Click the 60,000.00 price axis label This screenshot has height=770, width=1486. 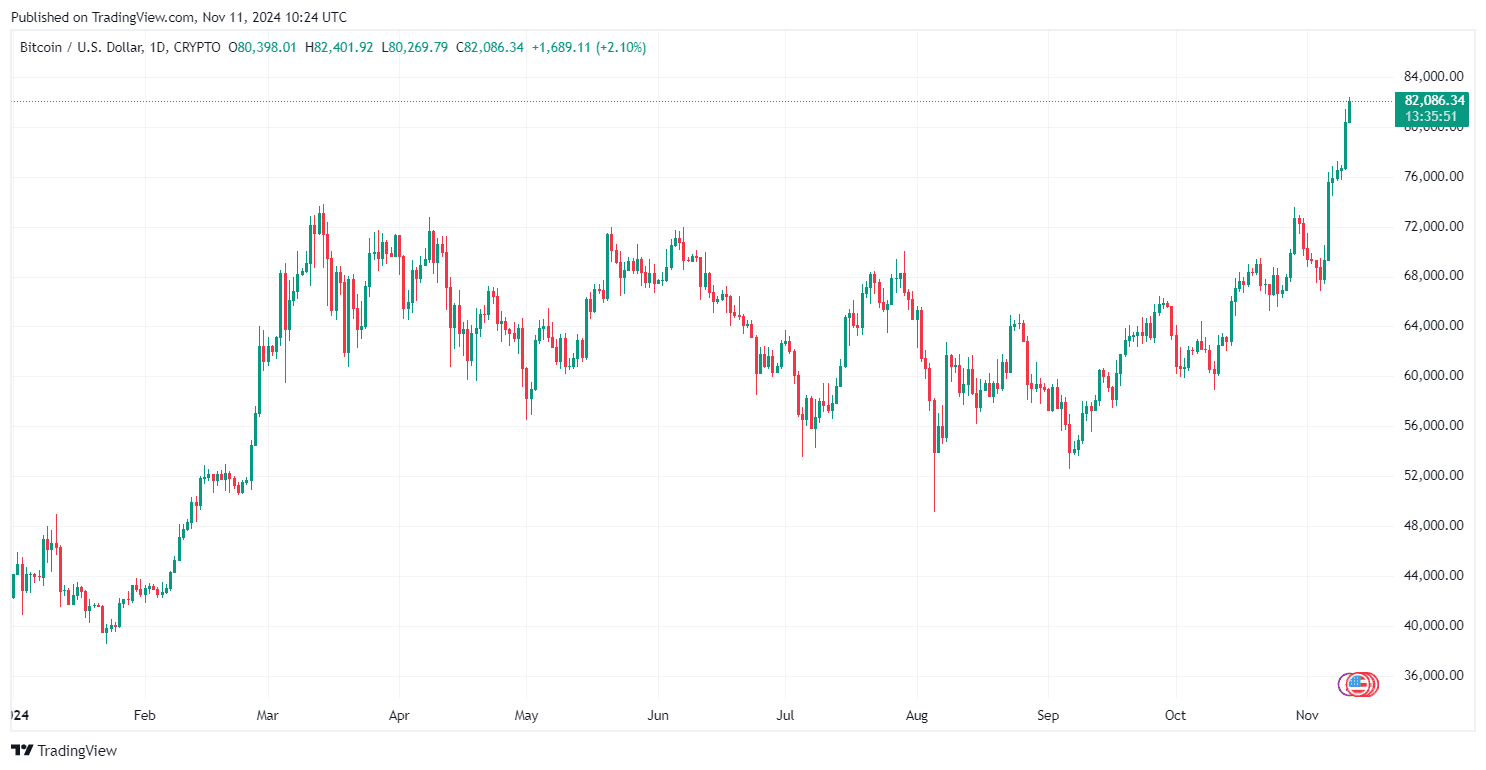(x=1434, y=376)
